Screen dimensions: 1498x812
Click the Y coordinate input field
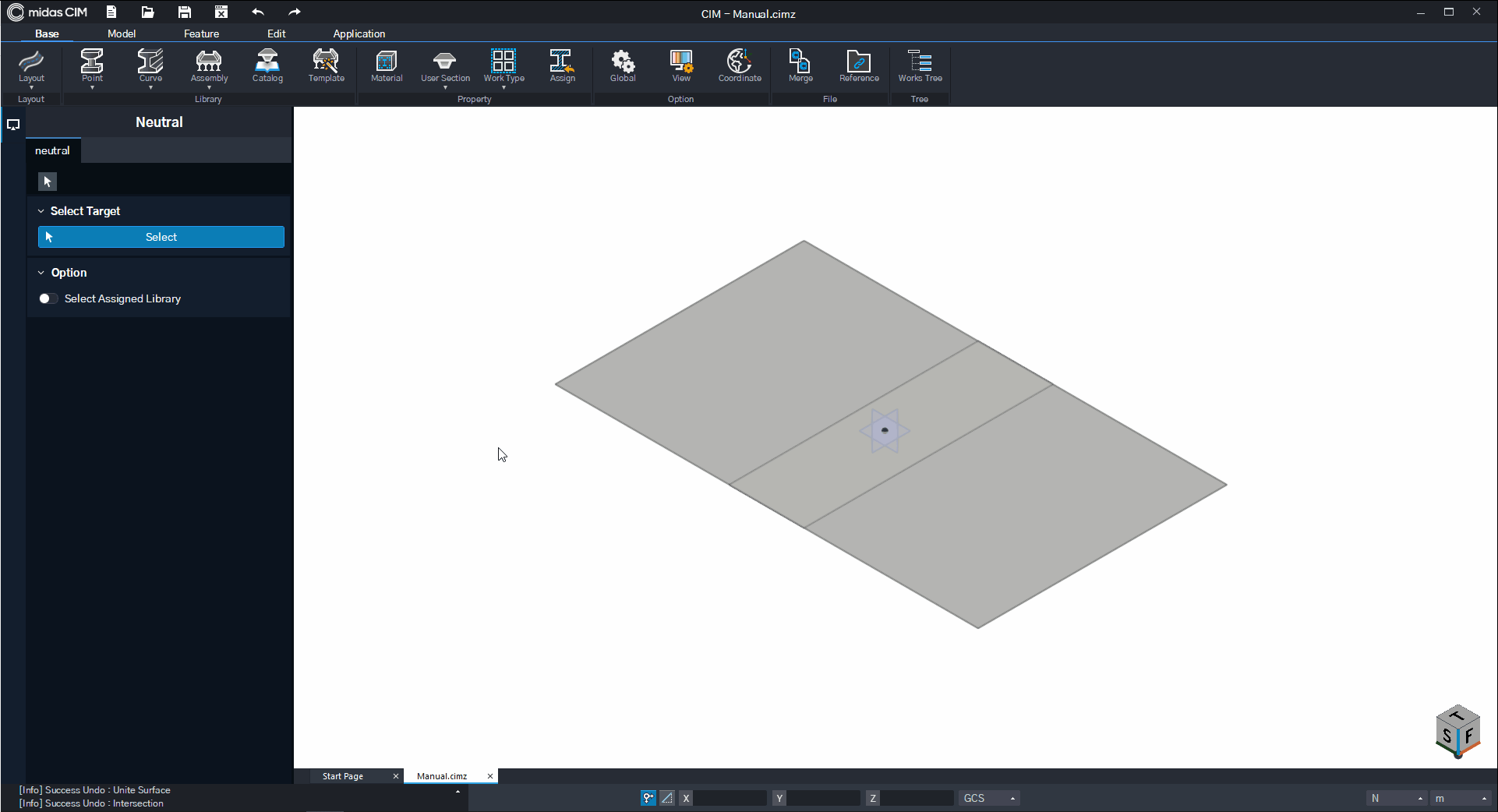pyautogui.click(x=824, y=798)
